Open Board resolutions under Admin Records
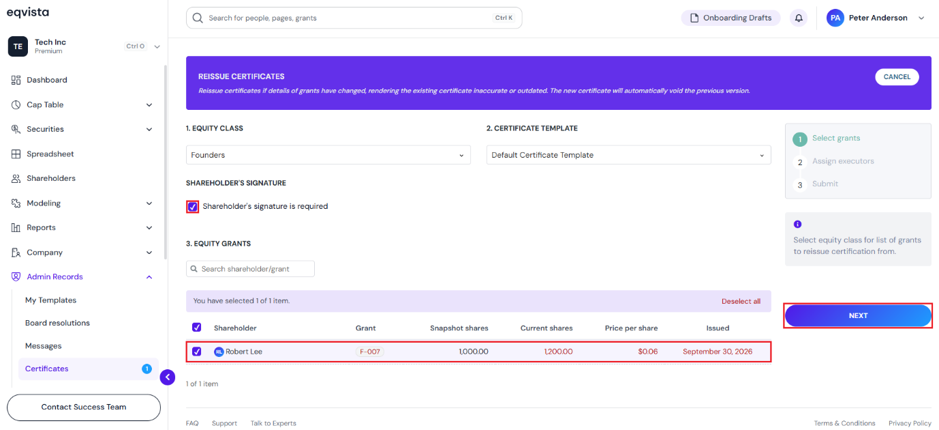939x430 pixels. pyautogui.click(x=57, y=323)
